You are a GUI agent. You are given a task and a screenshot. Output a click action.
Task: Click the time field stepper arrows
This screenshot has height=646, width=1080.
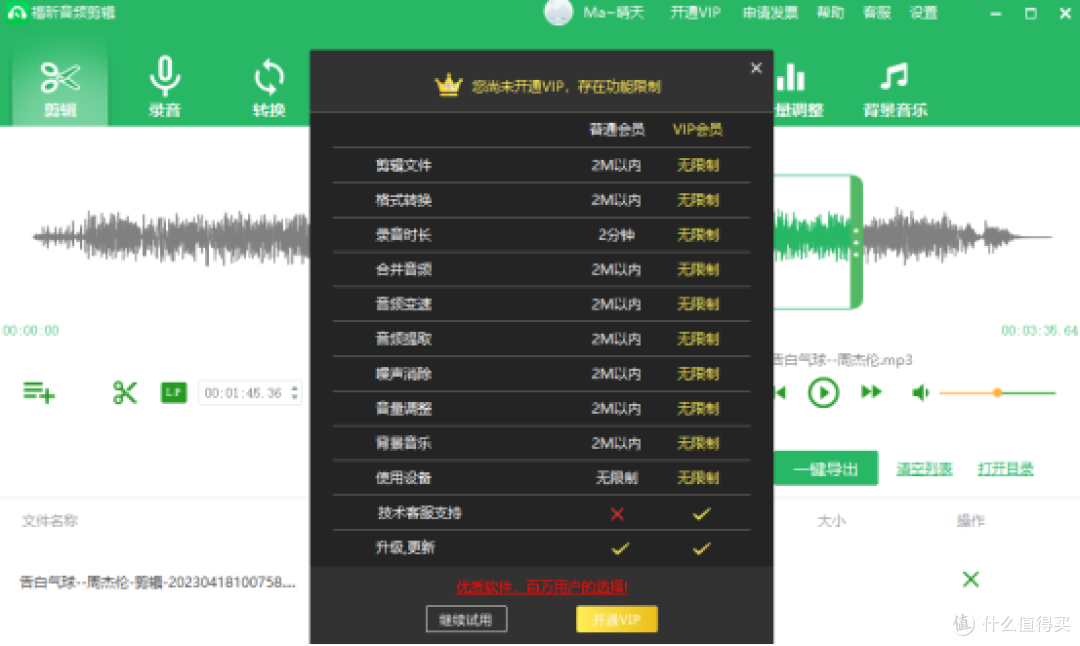coord(295,393)
